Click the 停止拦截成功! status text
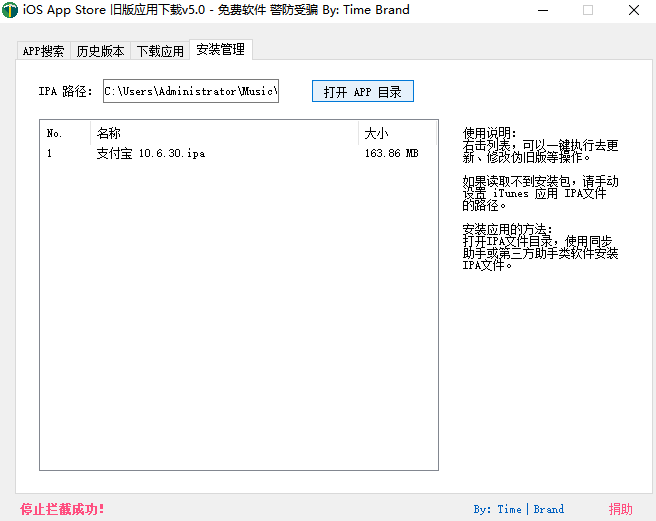 tap(62, 509)
